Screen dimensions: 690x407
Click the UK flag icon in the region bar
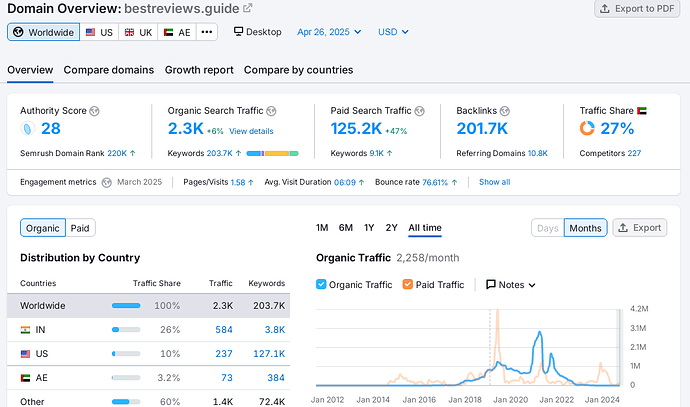point(129,32)
